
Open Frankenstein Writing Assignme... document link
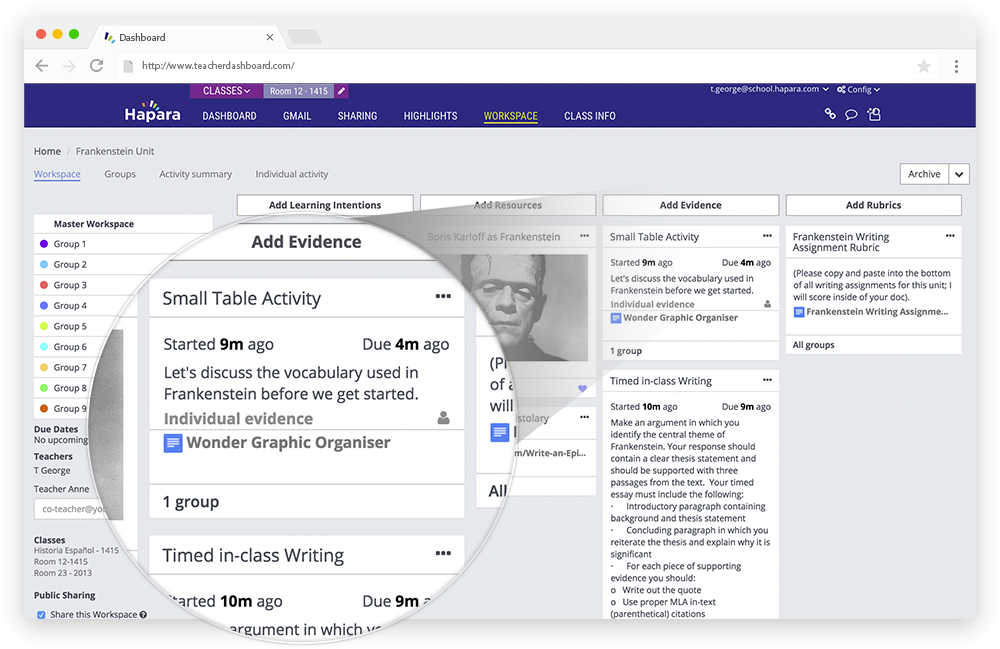click(x=877, y=312)
